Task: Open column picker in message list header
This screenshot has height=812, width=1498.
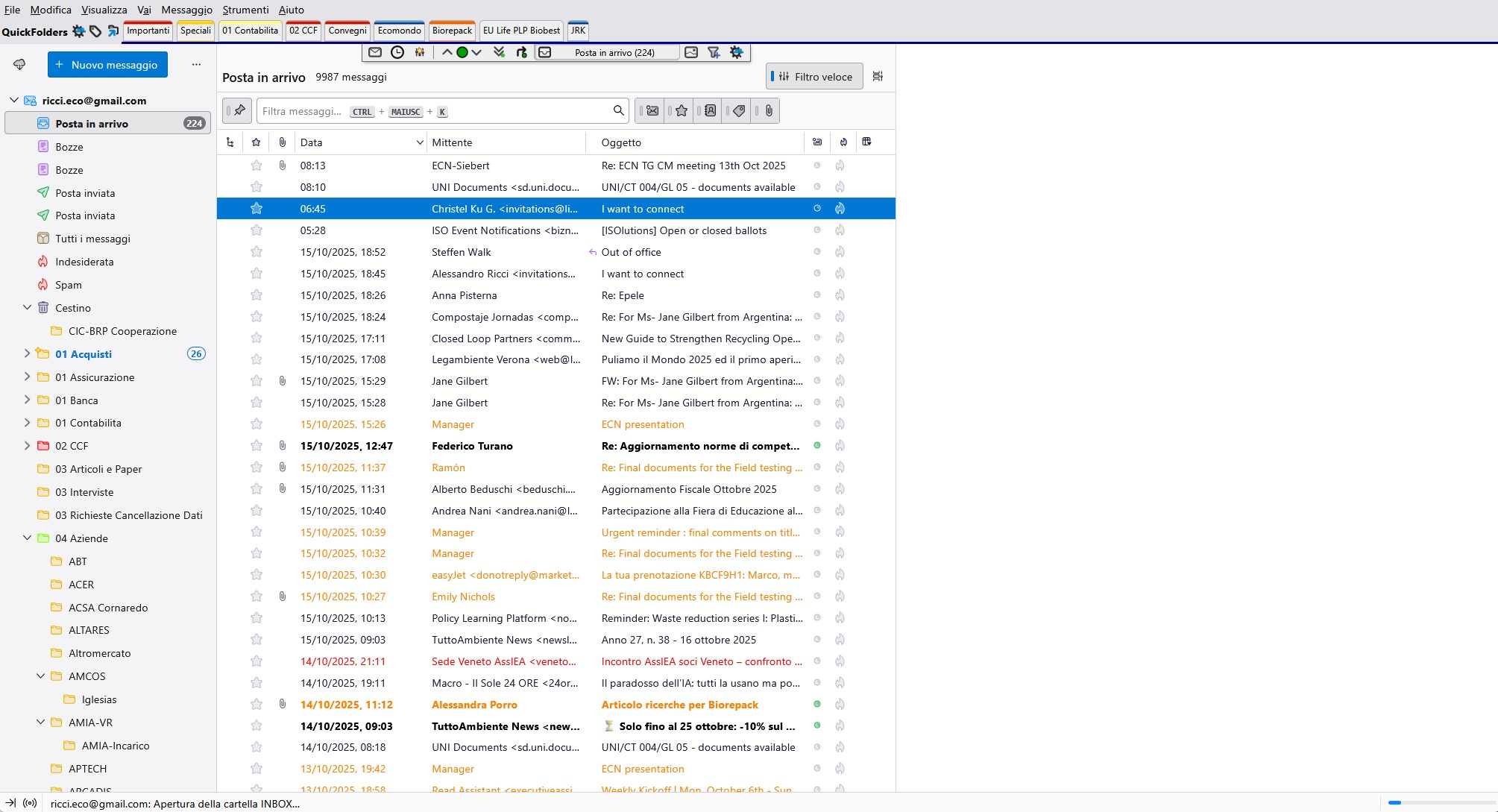Action: click(866, 142)
